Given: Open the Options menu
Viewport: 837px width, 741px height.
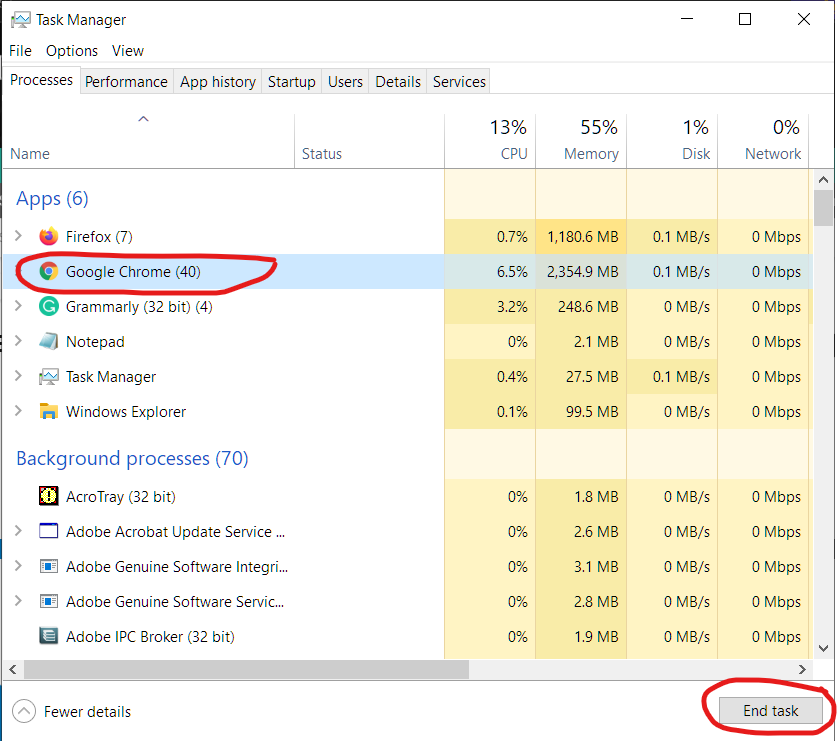Looking at the screenshot, I should 72,51.
